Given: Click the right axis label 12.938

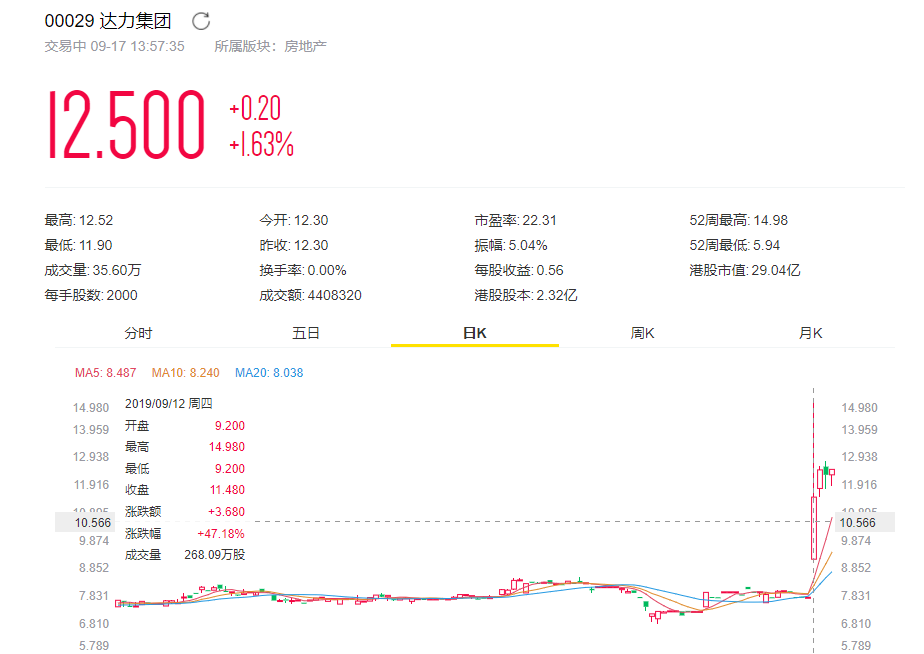Looking at the screenshot, I should pos(859,457).
